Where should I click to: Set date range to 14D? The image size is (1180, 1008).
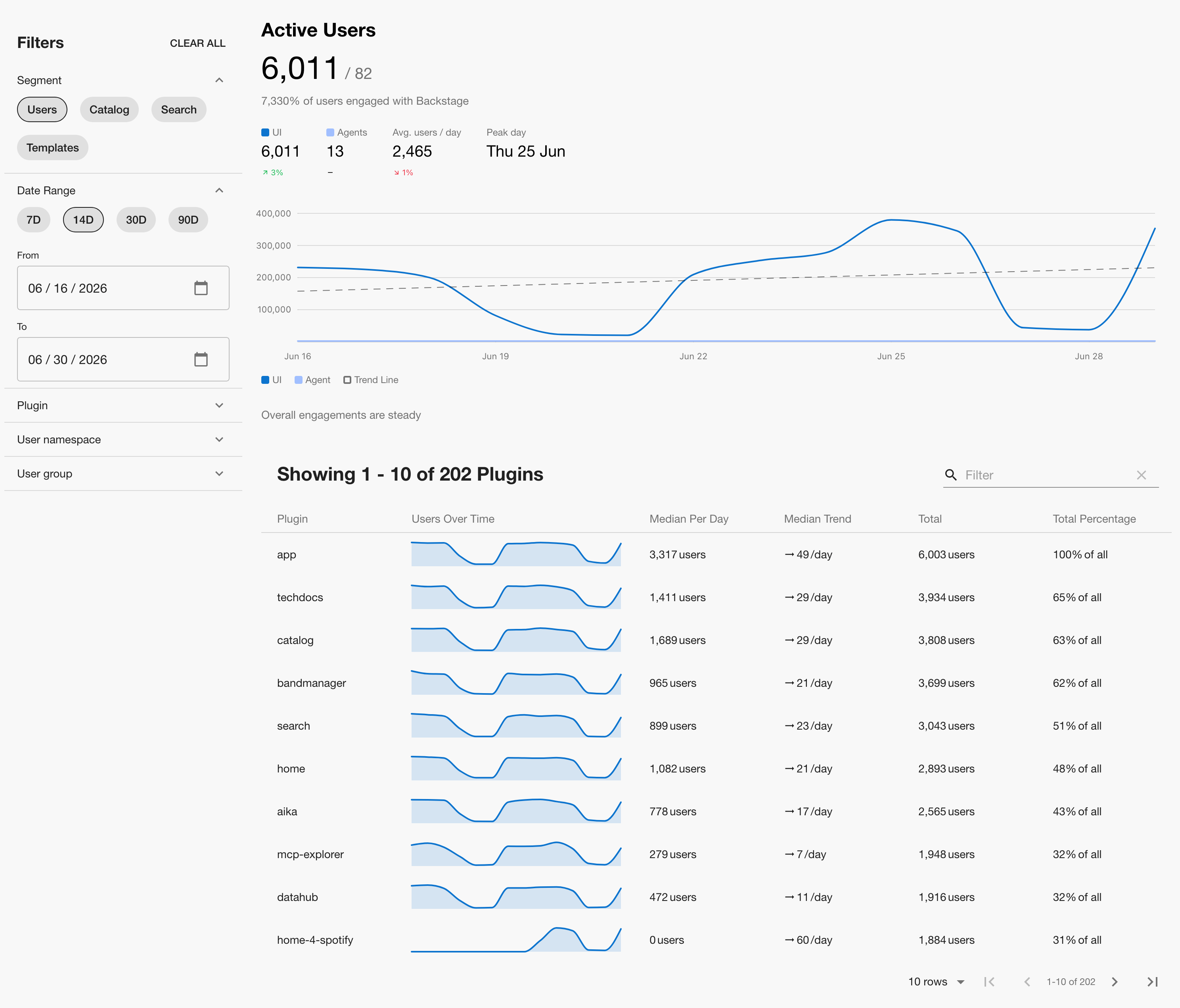(x=83, y=220)
